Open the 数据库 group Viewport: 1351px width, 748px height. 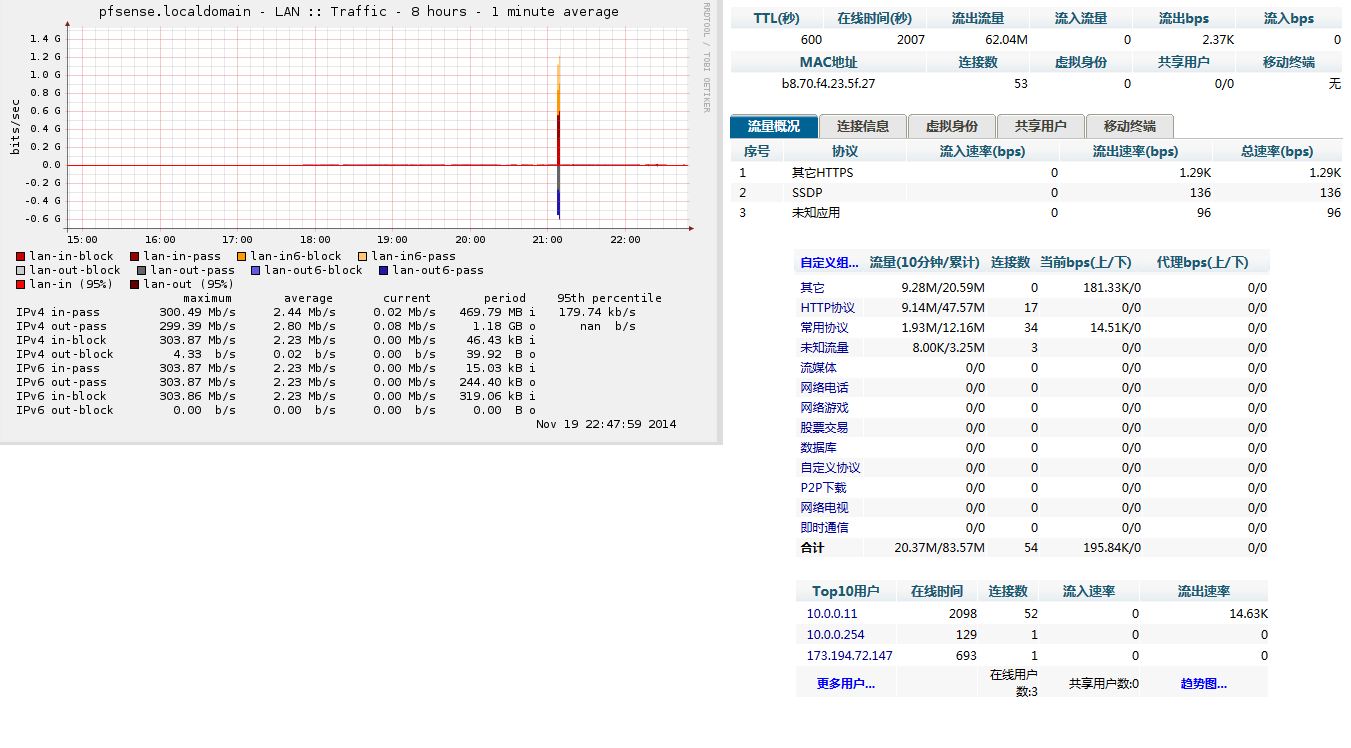[818, 448]
